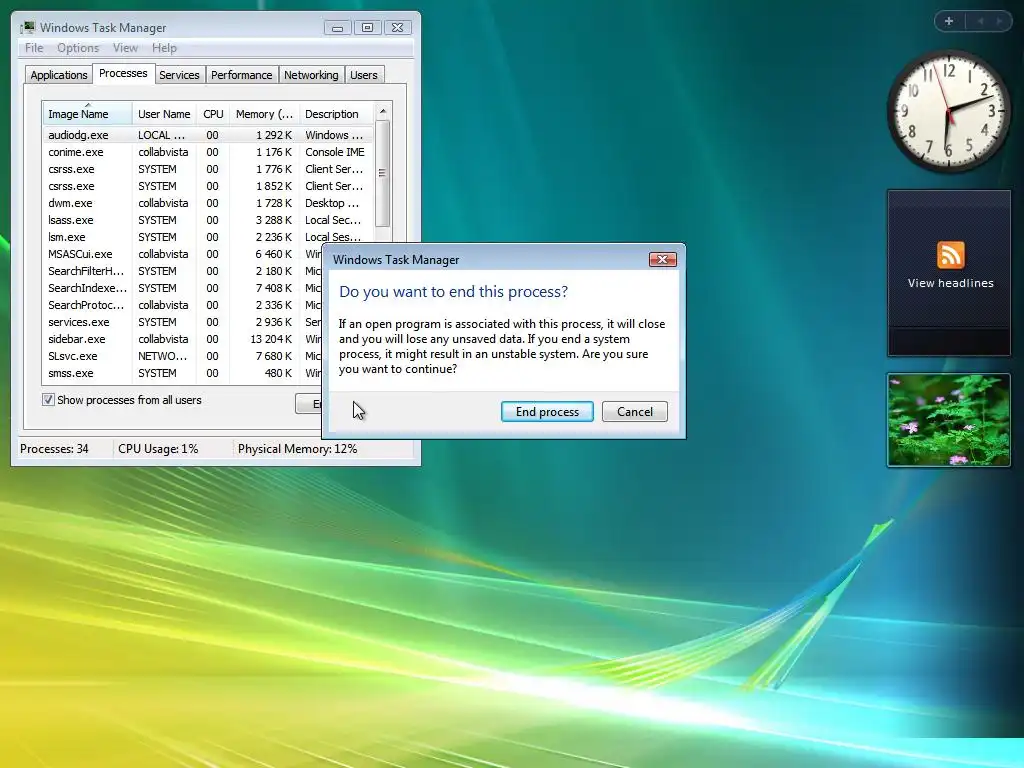Image resolution: width=1024 pixels, height=768 pixels.
Task: Select the SLsvc.exe process
Action: tap(183, 356)
